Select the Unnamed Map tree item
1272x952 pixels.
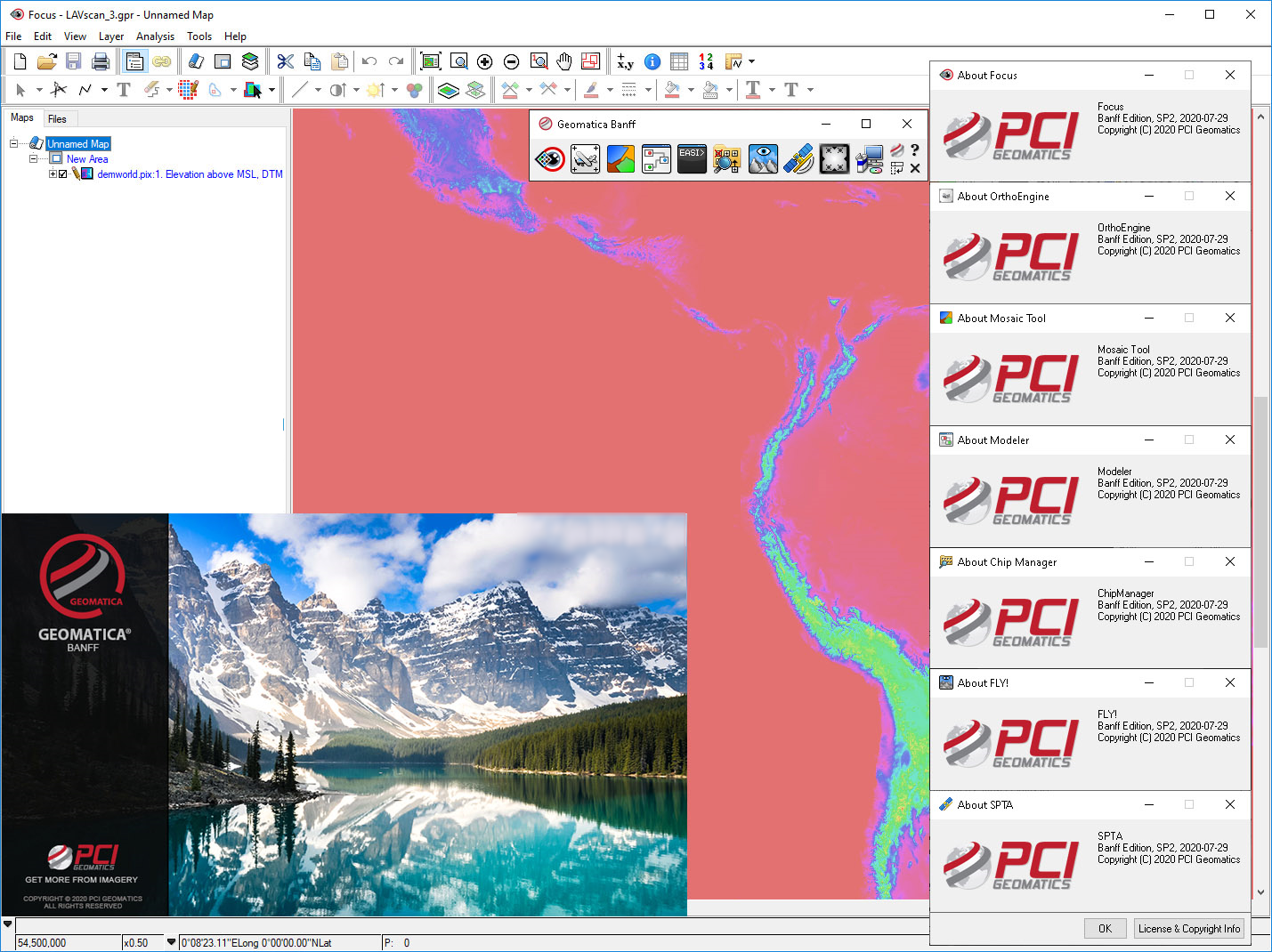pos(78,144)
